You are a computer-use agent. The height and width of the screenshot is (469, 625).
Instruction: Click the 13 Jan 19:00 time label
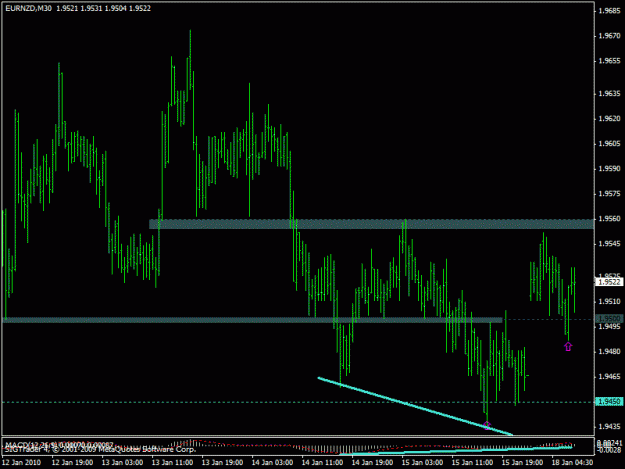(x=222, y=462)
